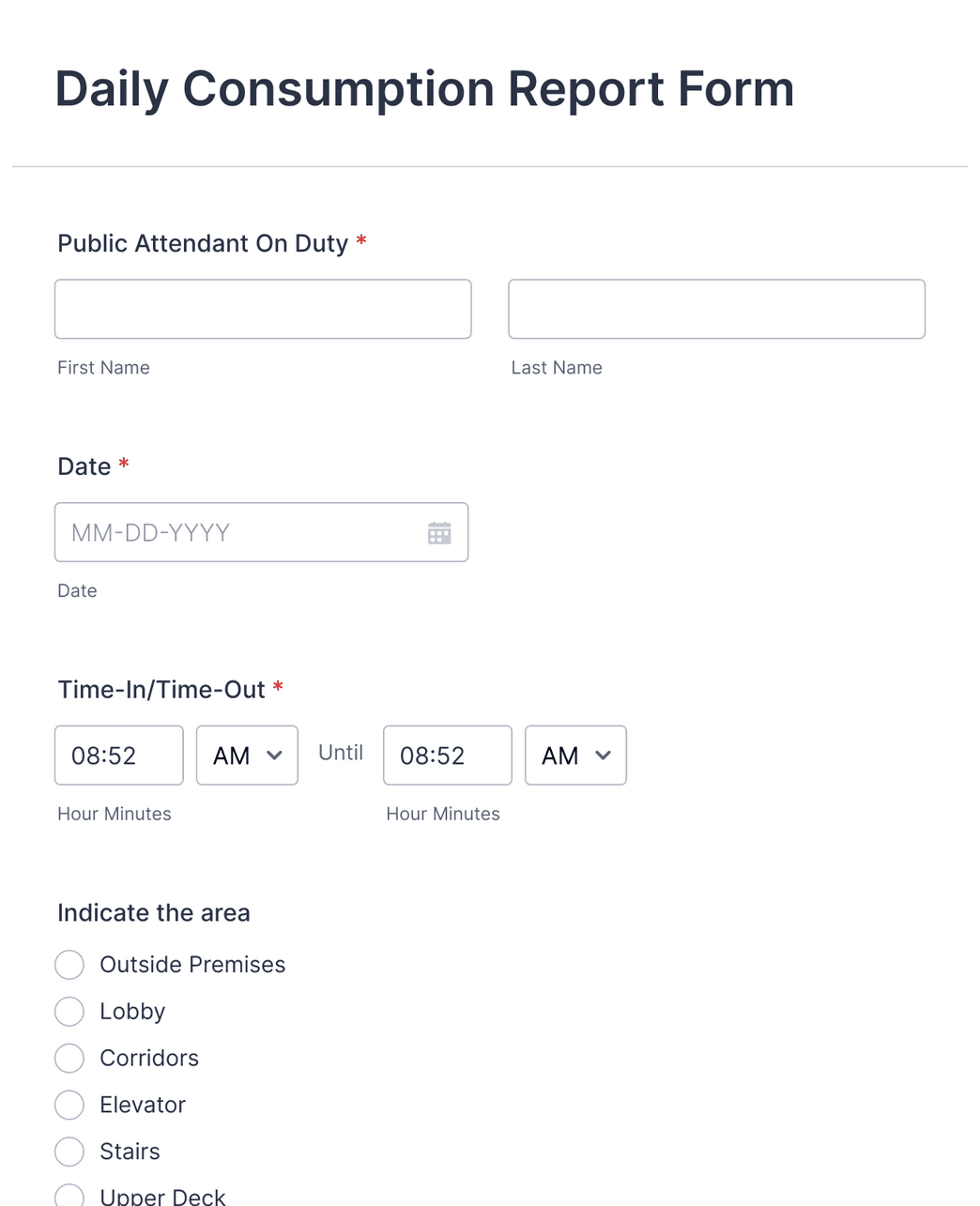Click the Daily Consumption Report Form title
The image size is (980, 1206).
(x=424, y=88)
